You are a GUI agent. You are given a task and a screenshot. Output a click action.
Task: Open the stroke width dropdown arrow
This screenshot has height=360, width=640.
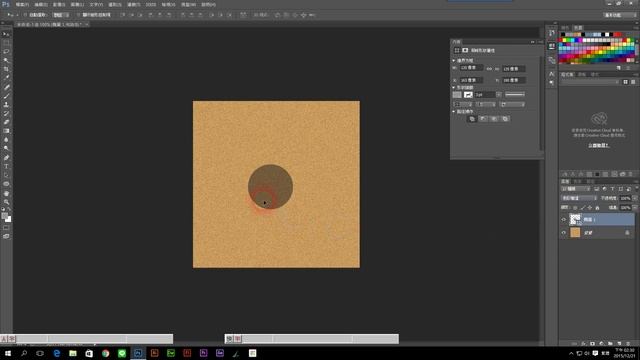tap(498, 95)
